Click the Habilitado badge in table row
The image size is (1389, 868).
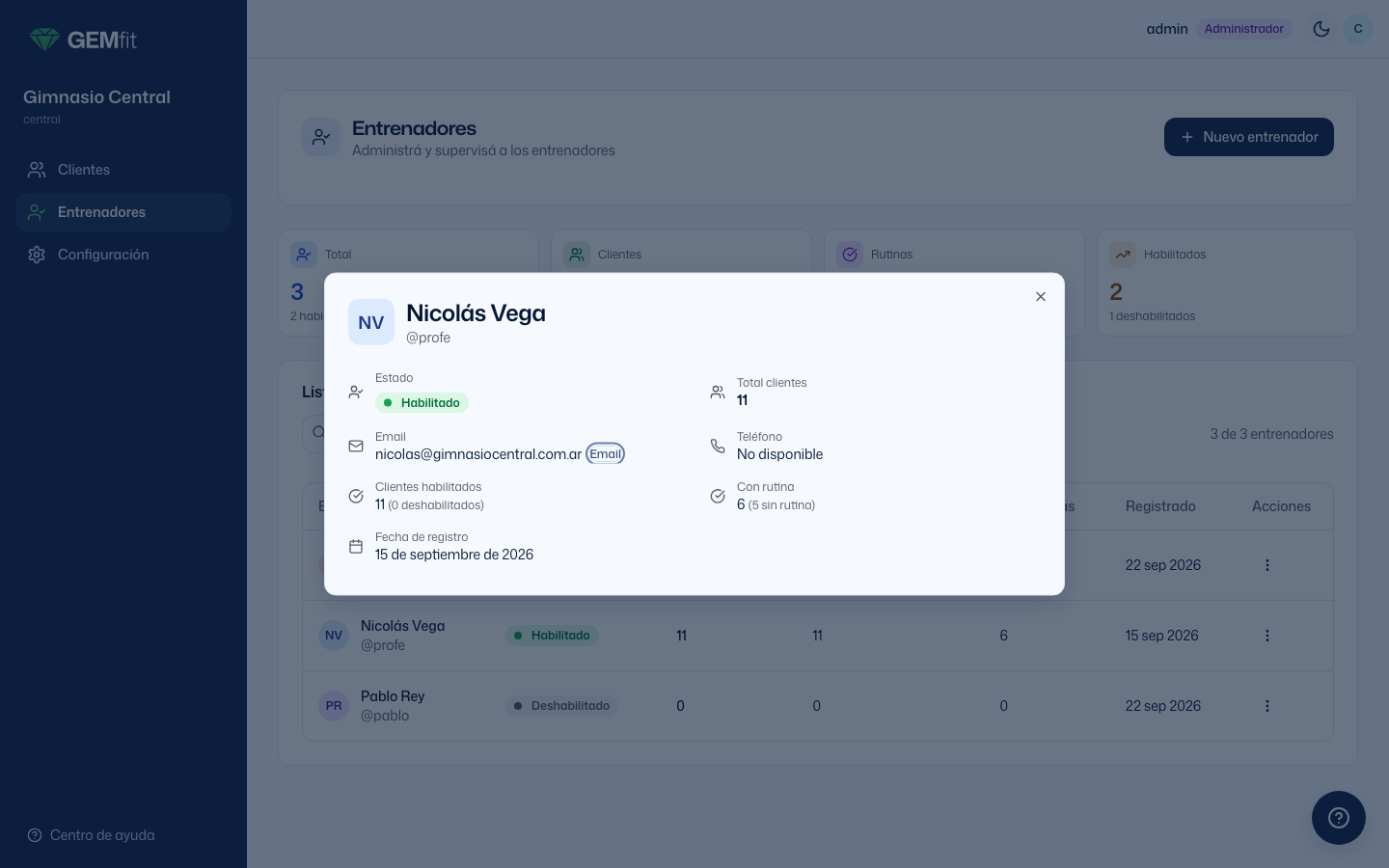(552, 636)
